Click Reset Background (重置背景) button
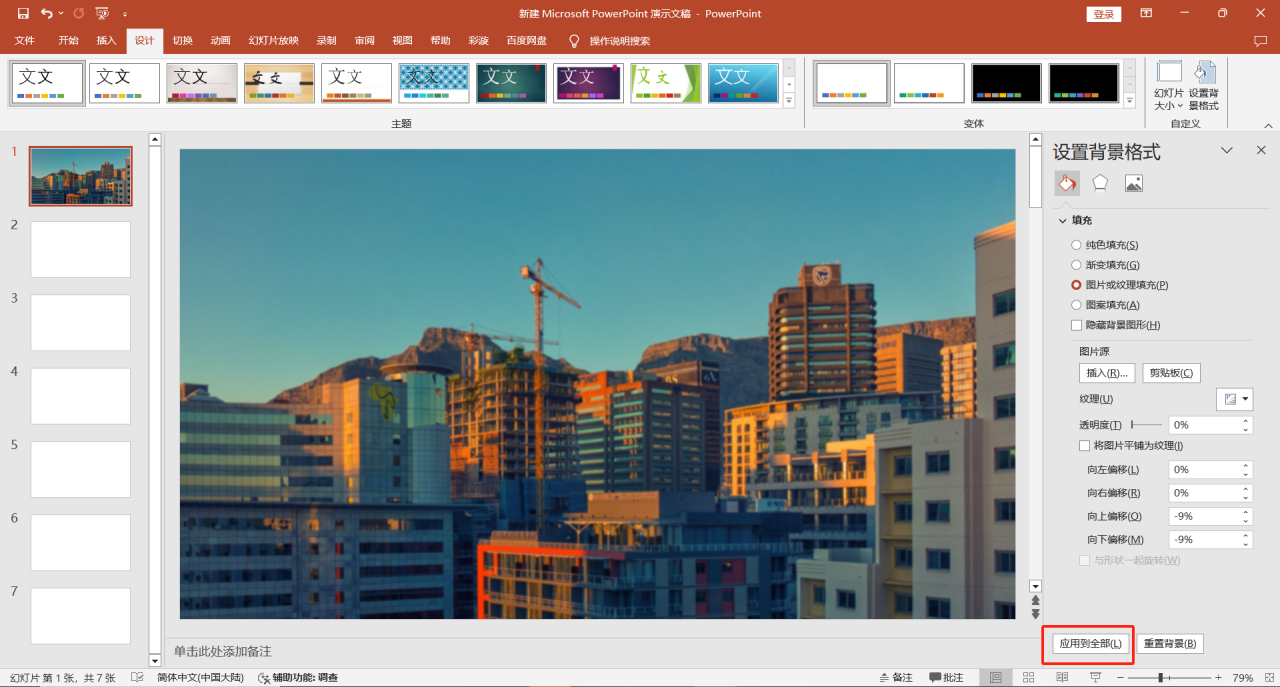 pyautogui.click(x=1169, y=643)
